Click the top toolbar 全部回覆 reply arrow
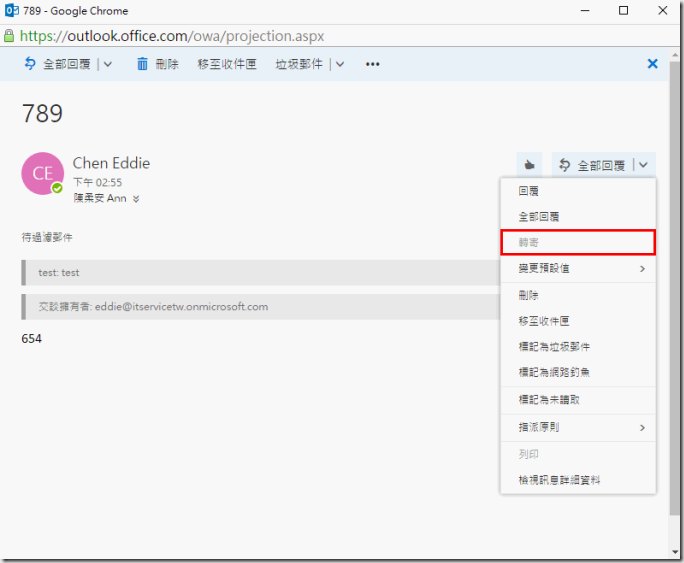This screenshot has height=563, width=684. [x=30, y=64]
